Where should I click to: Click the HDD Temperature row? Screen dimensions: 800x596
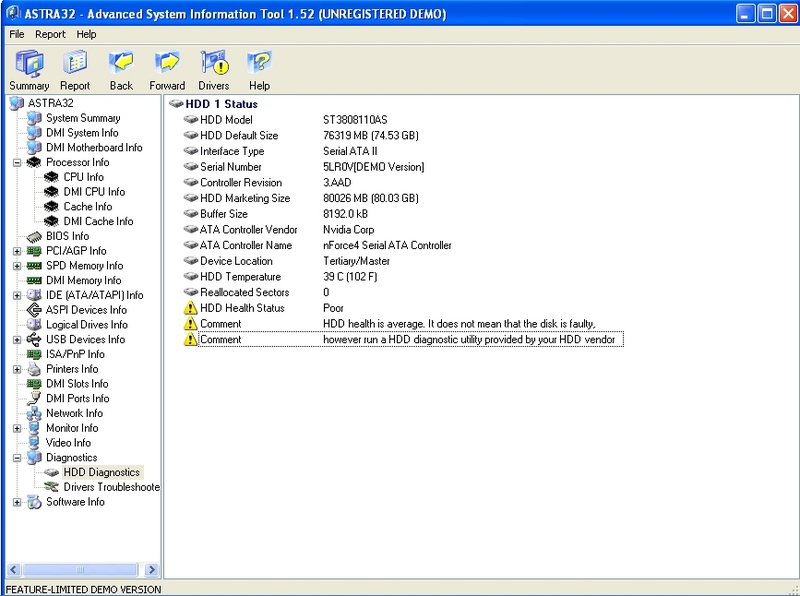tap(240, 277)
